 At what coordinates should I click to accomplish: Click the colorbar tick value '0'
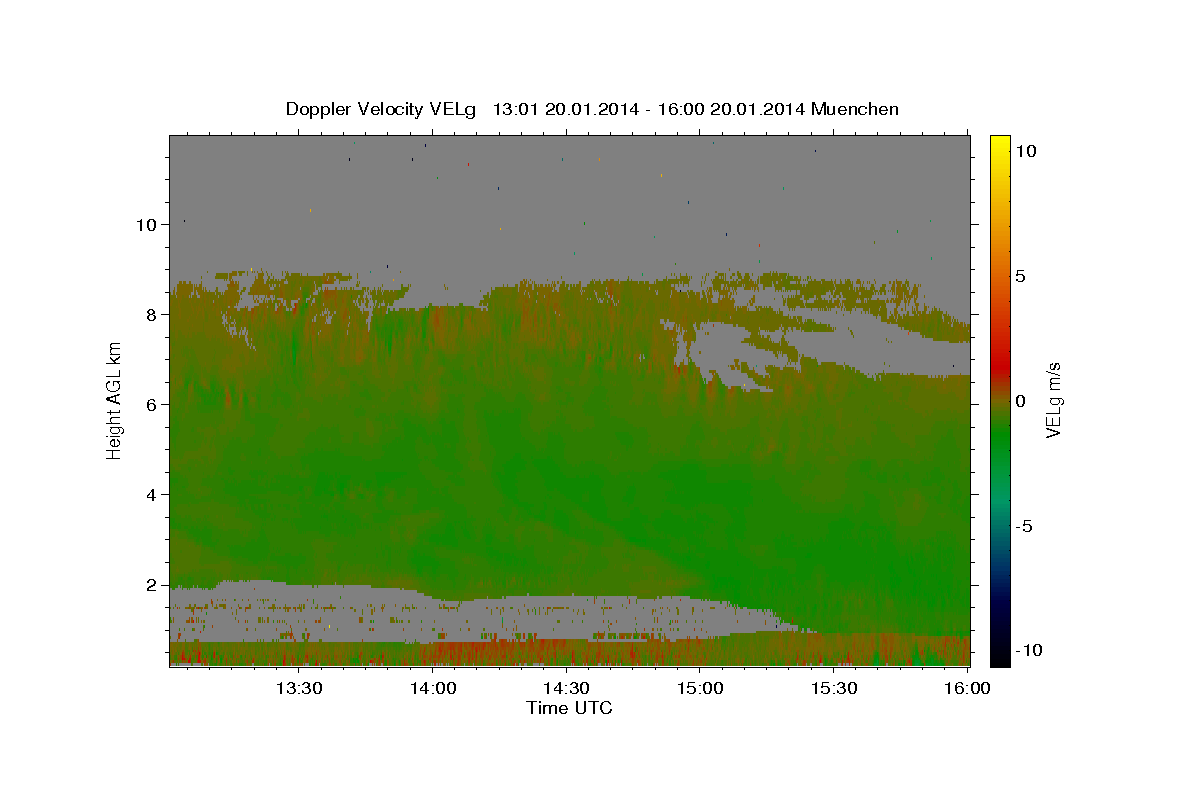pyautogui.click(x=1020, y=401)
